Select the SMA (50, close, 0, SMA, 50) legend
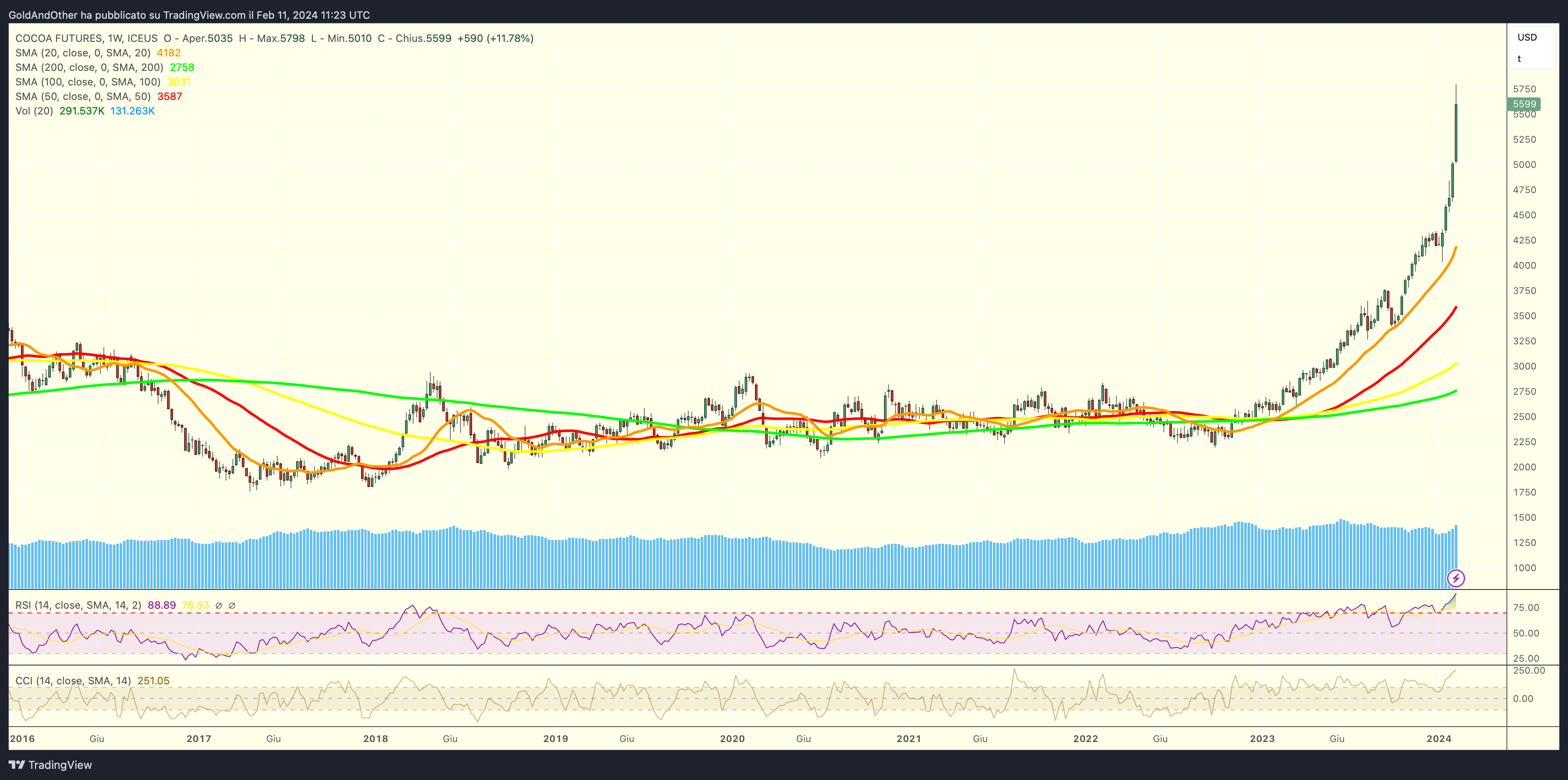Image resolution: width=1568 pixels, height=780 pixels. (x=83, y=97)
